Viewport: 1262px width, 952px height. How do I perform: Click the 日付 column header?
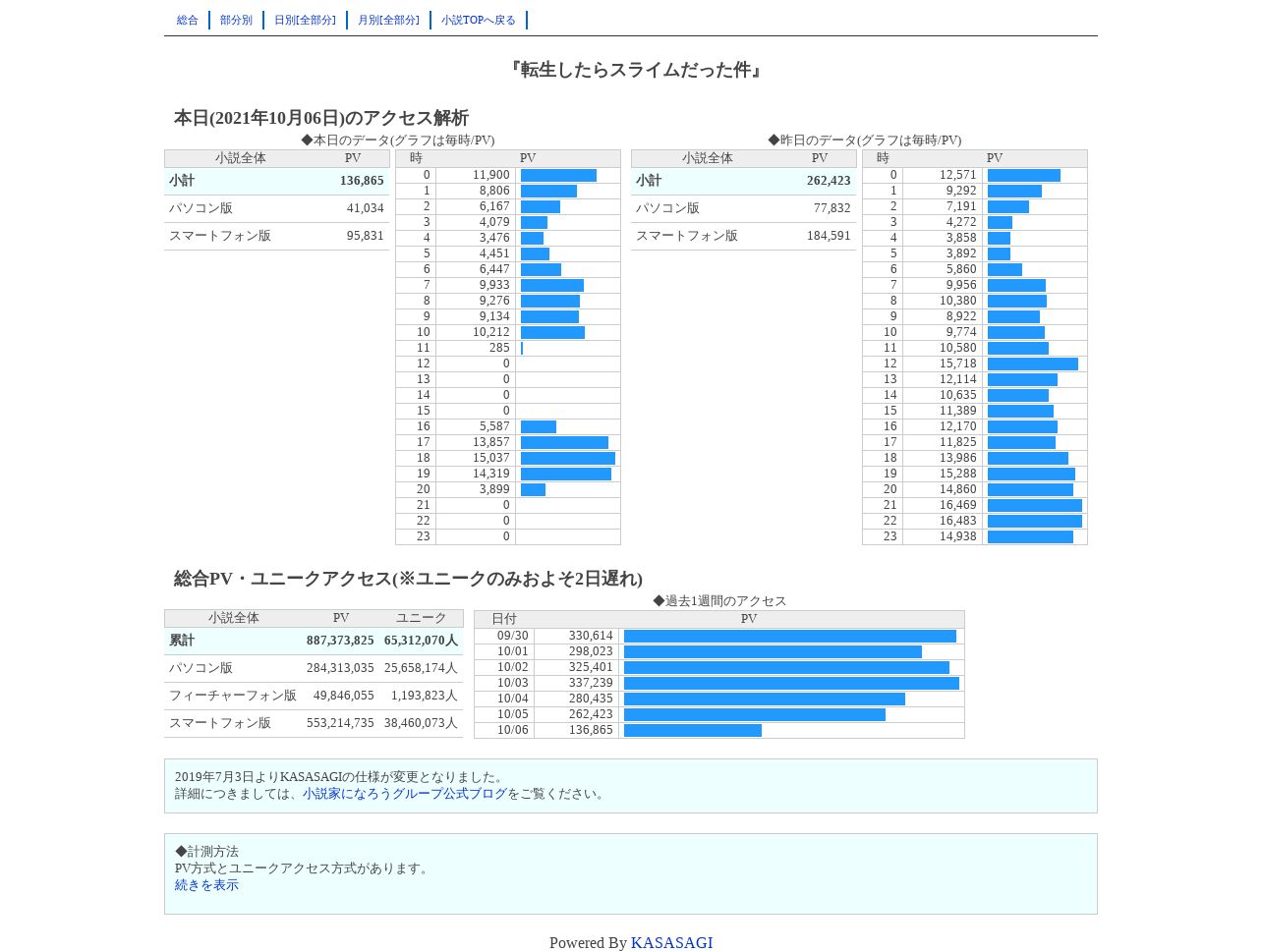coord(504,619)
